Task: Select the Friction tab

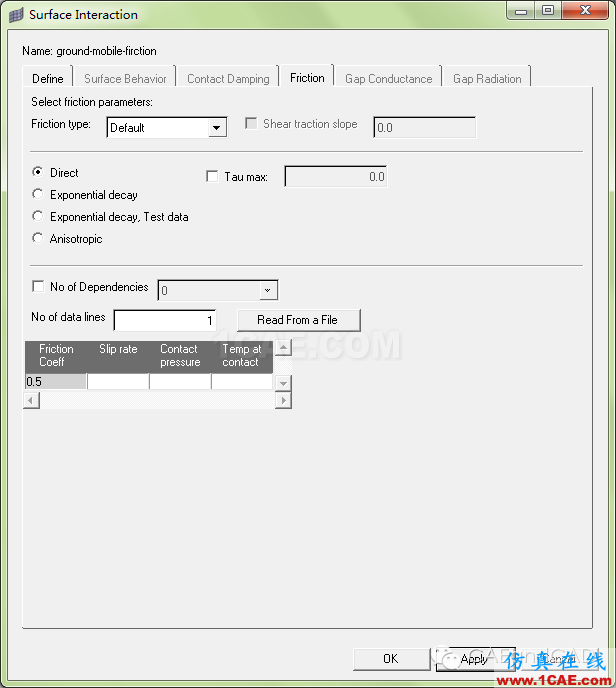Action: (307, 78)
